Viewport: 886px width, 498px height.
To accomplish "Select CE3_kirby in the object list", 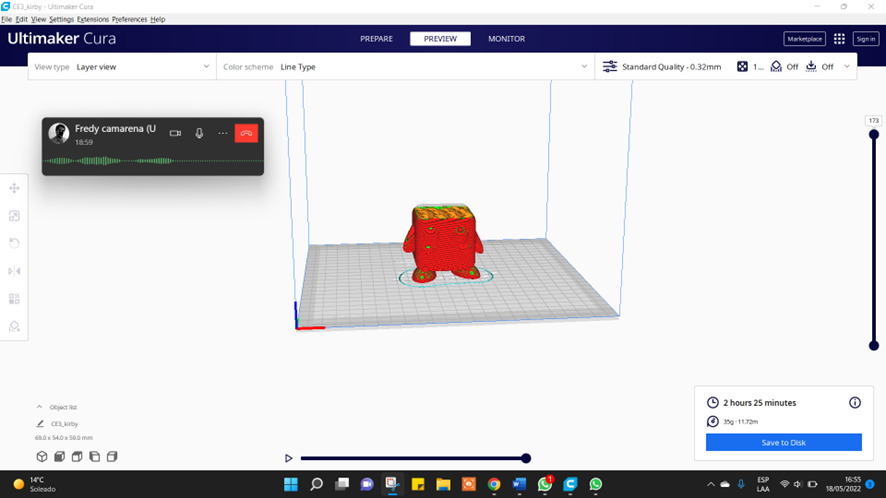I will [x=64, y=423].
